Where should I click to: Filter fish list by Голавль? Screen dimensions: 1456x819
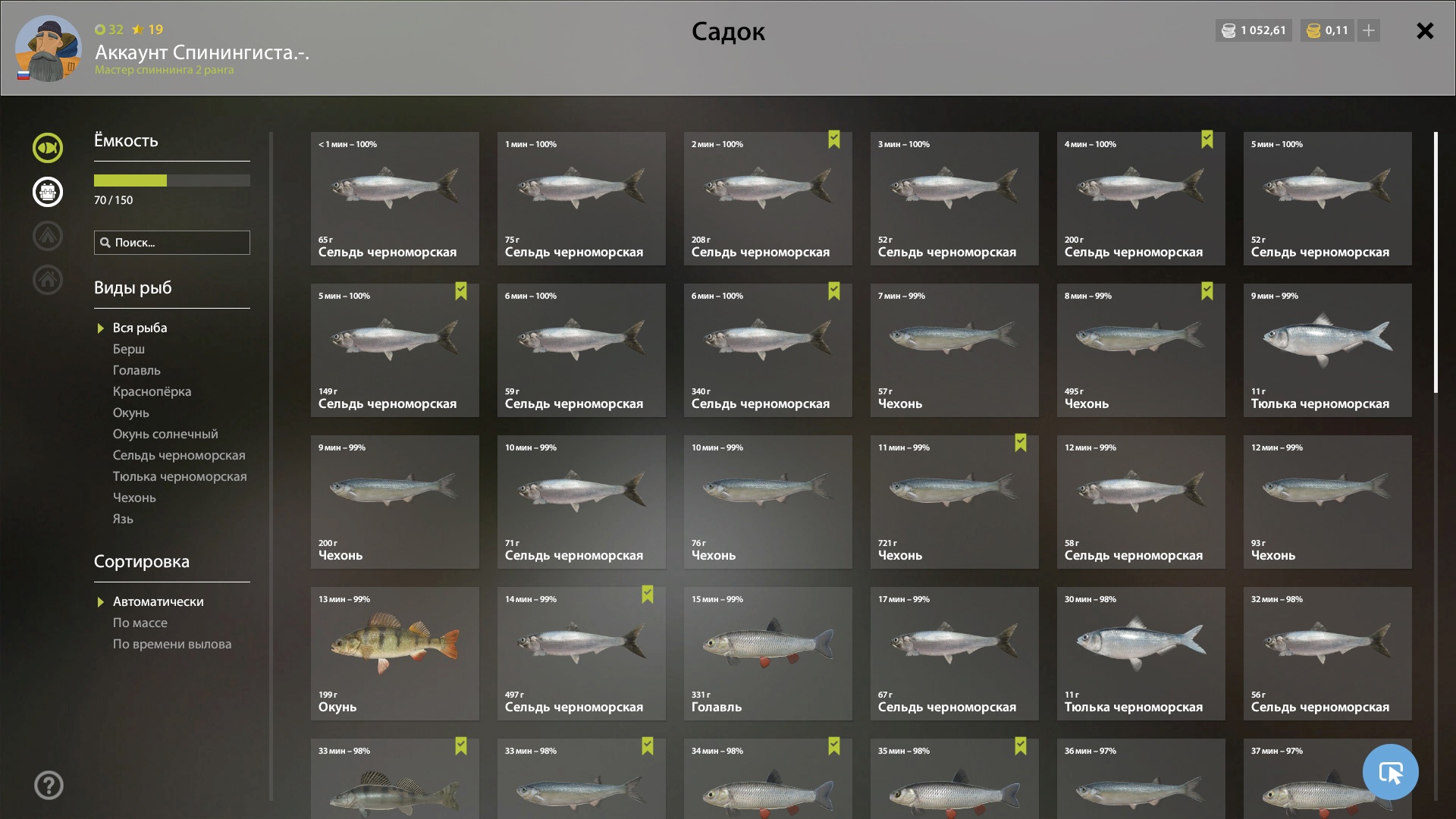136,370
